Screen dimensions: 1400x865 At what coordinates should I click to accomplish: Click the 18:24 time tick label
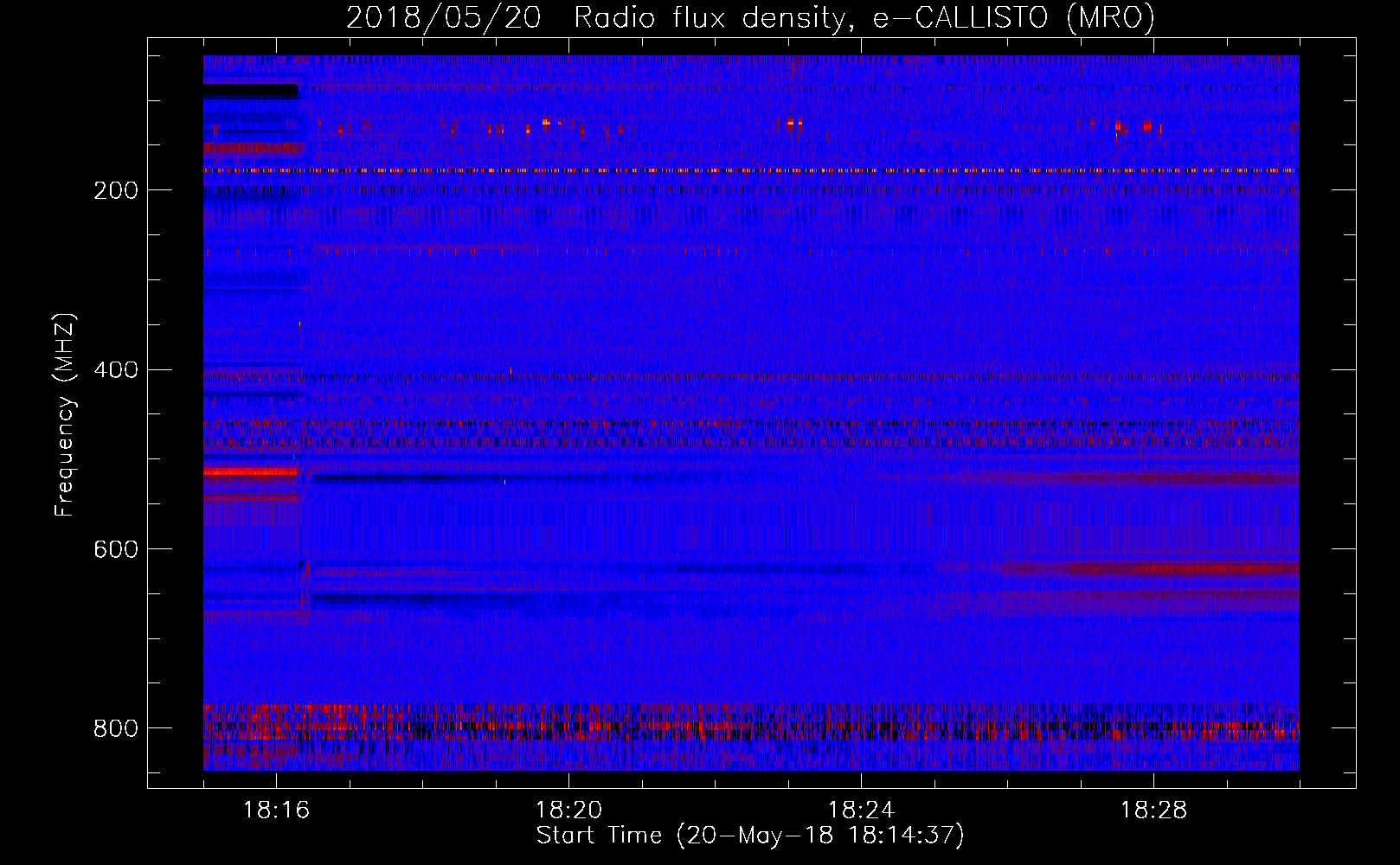click(861, 811)
